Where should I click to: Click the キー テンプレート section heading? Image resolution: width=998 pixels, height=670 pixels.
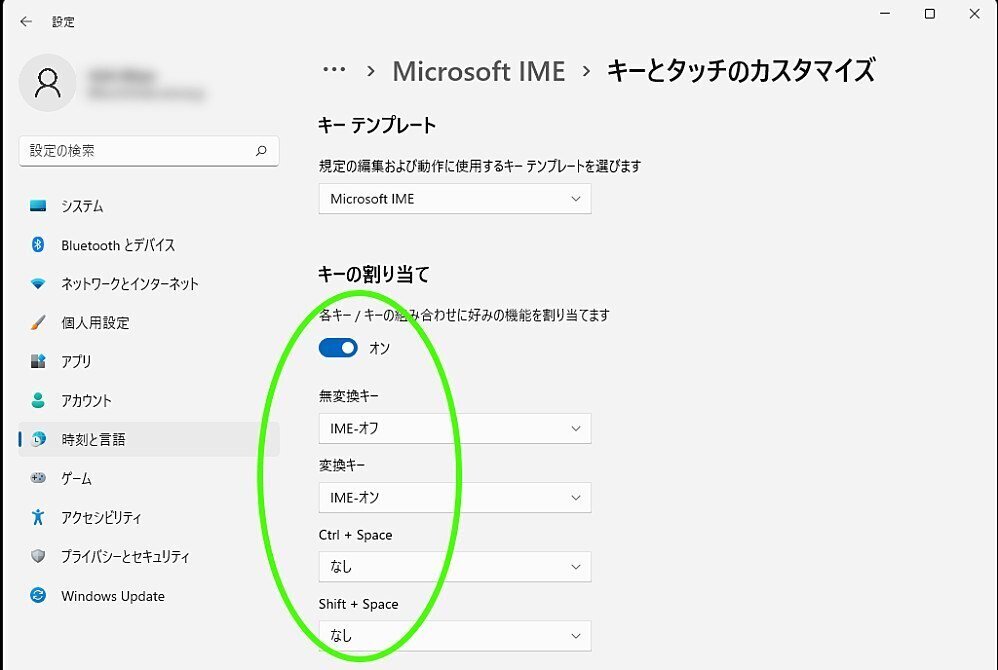point(377,125)
